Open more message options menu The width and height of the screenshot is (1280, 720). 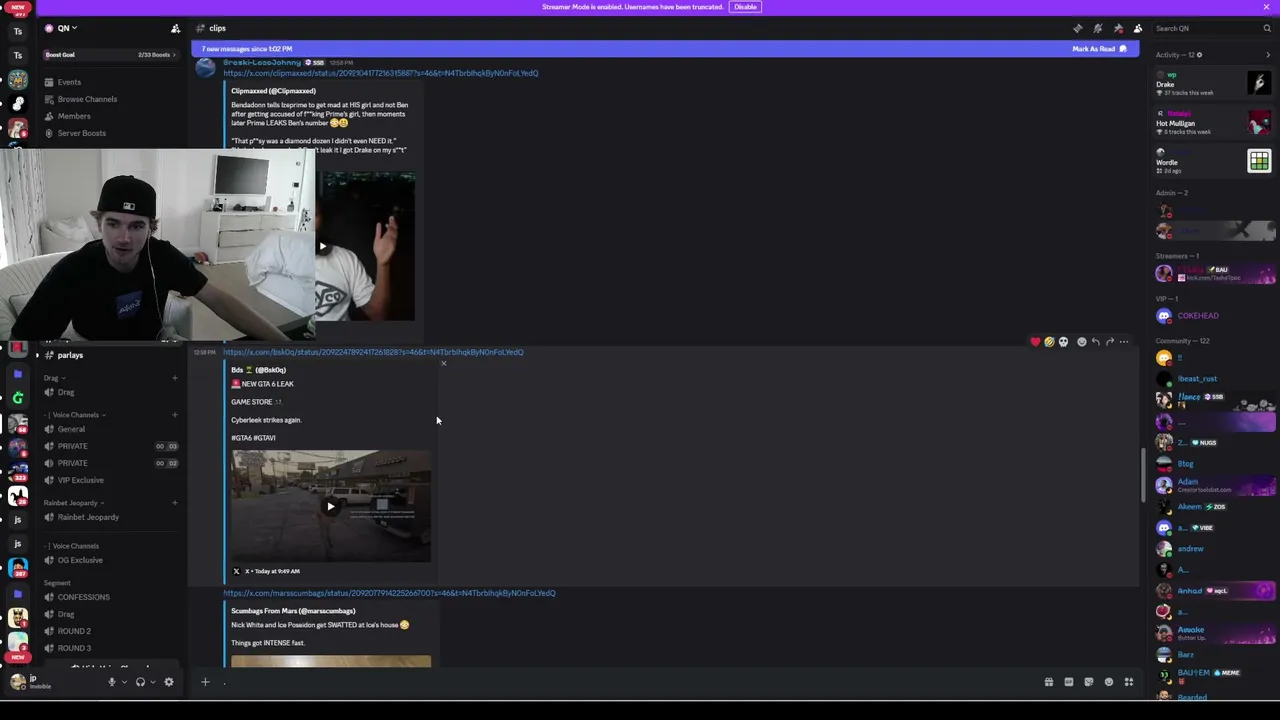pos(1124,342)
